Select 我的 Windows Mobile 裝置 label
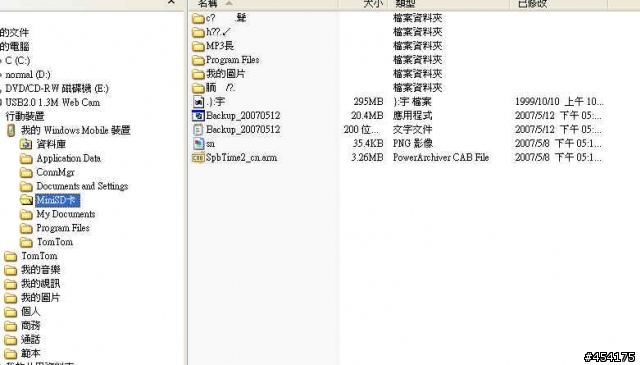Screen dimensions: 640x365 (76, 130)
